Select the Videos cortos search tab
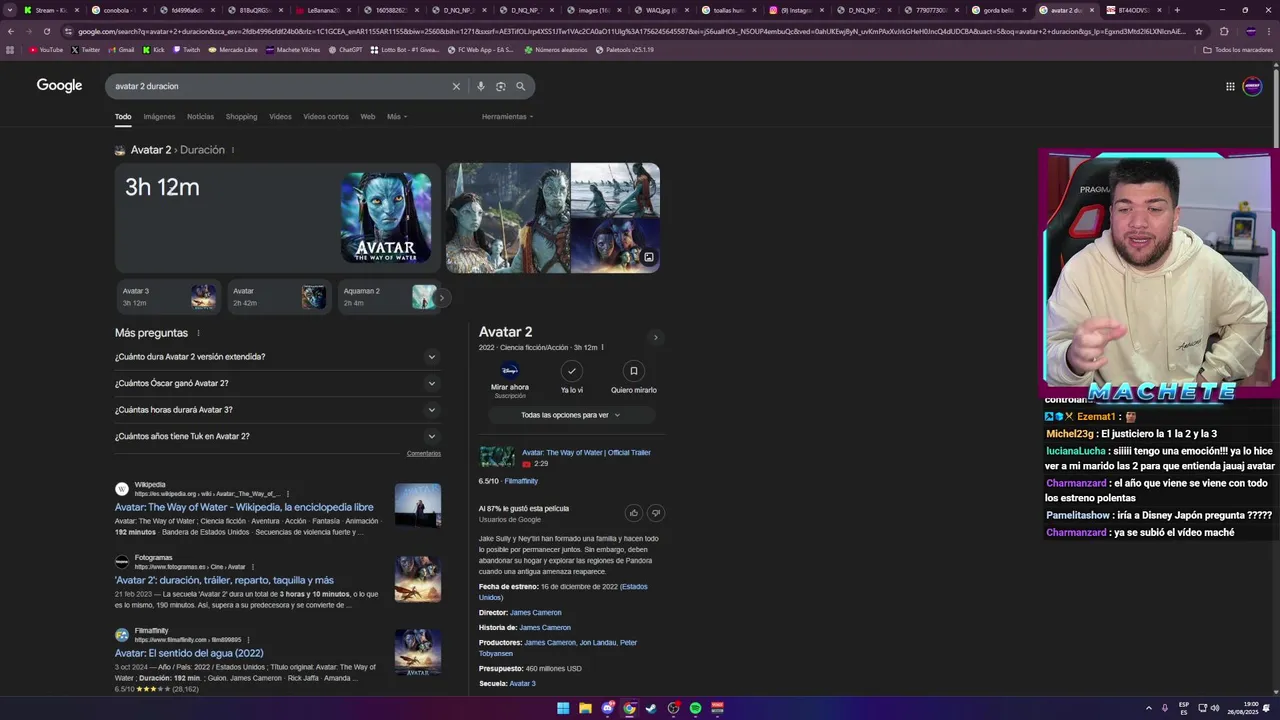Viewport: 1280px width, 720px height. [x=326, y=117]
